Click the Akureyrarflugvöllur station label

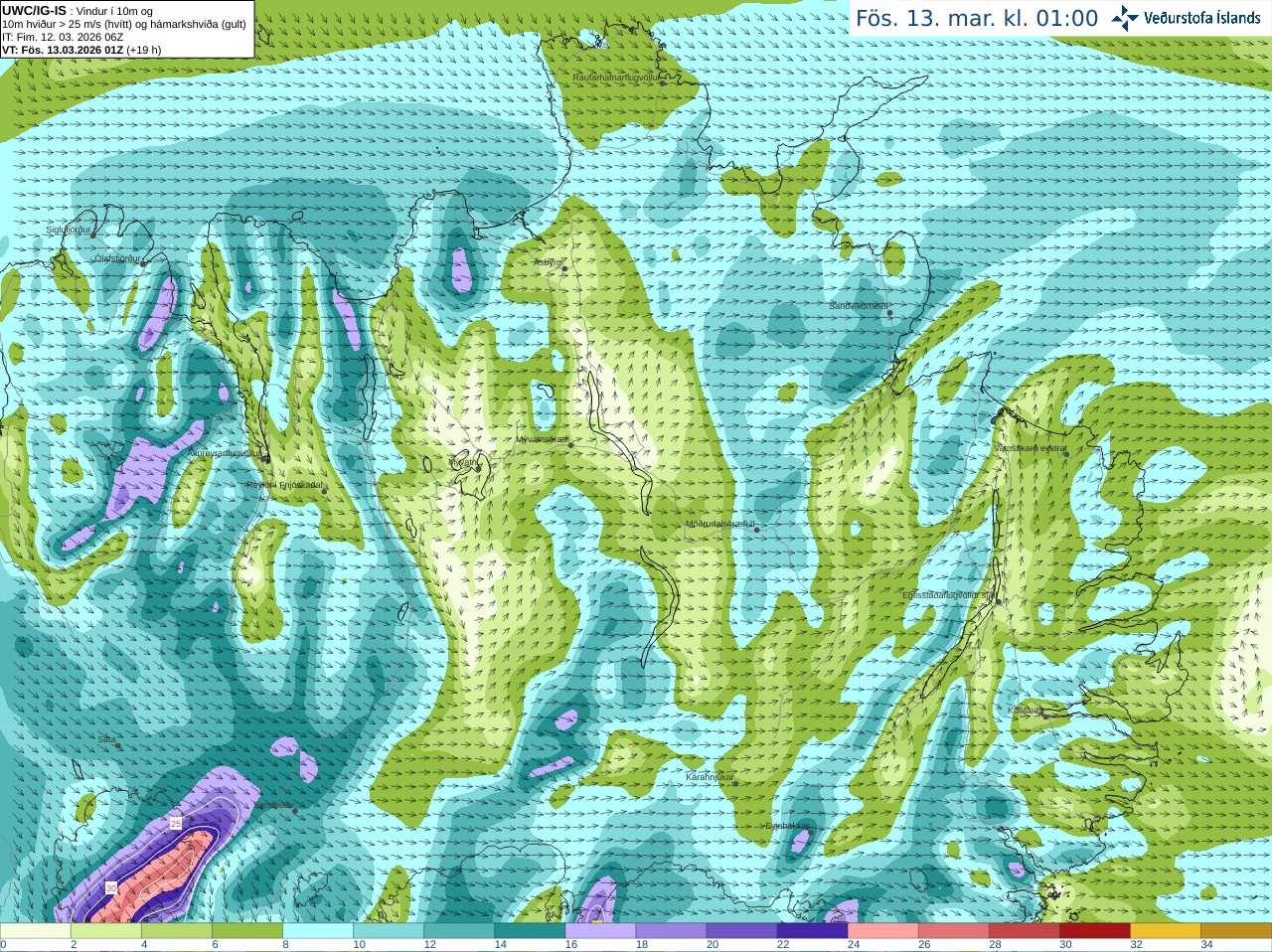click(226, 452)
